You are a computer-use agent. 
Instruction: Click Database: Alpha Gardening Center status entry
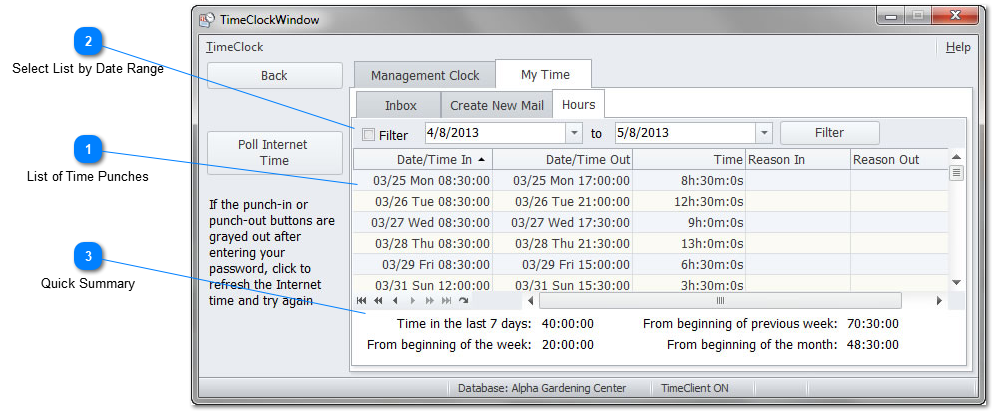coord(542,388)
